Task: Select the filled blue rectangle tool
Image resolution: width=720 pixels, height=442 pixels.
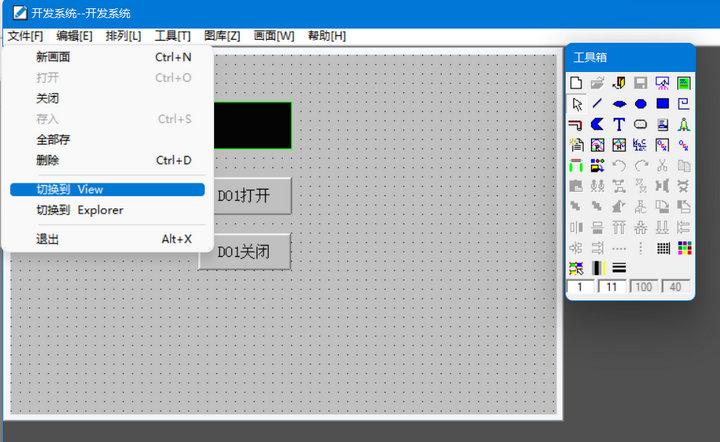Action: (x=662, y=104)
